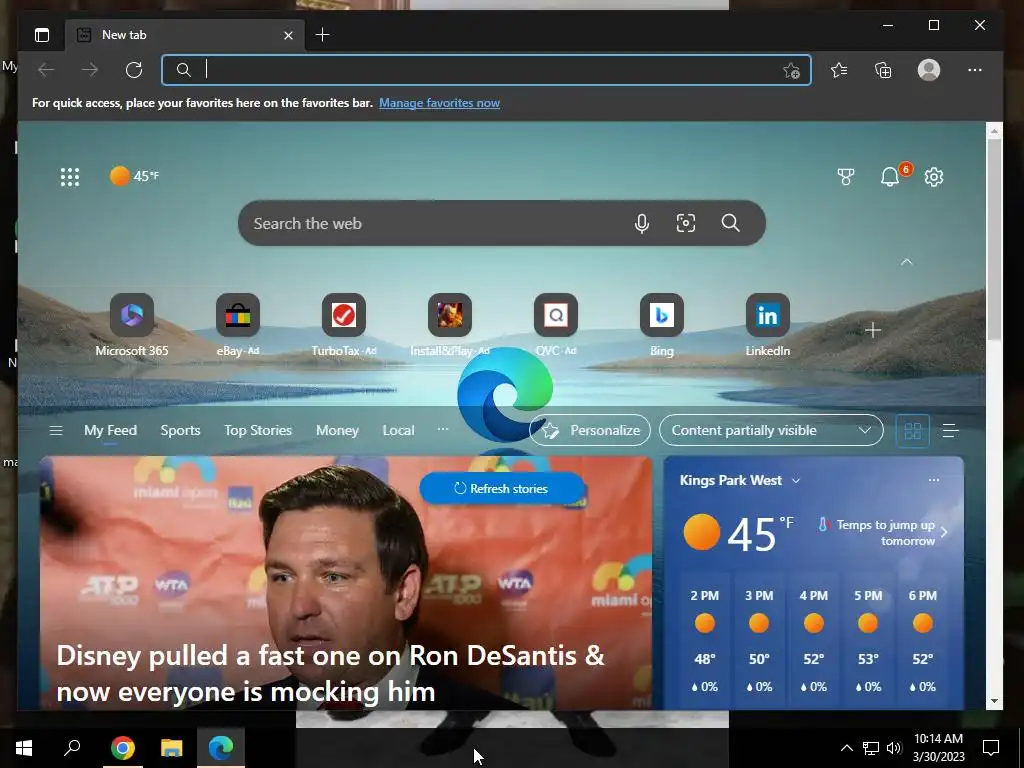The width and height of the screenshot is (1024, 768).
Task: Start voice search with microphone icon
Action: [x=641, y=223]
